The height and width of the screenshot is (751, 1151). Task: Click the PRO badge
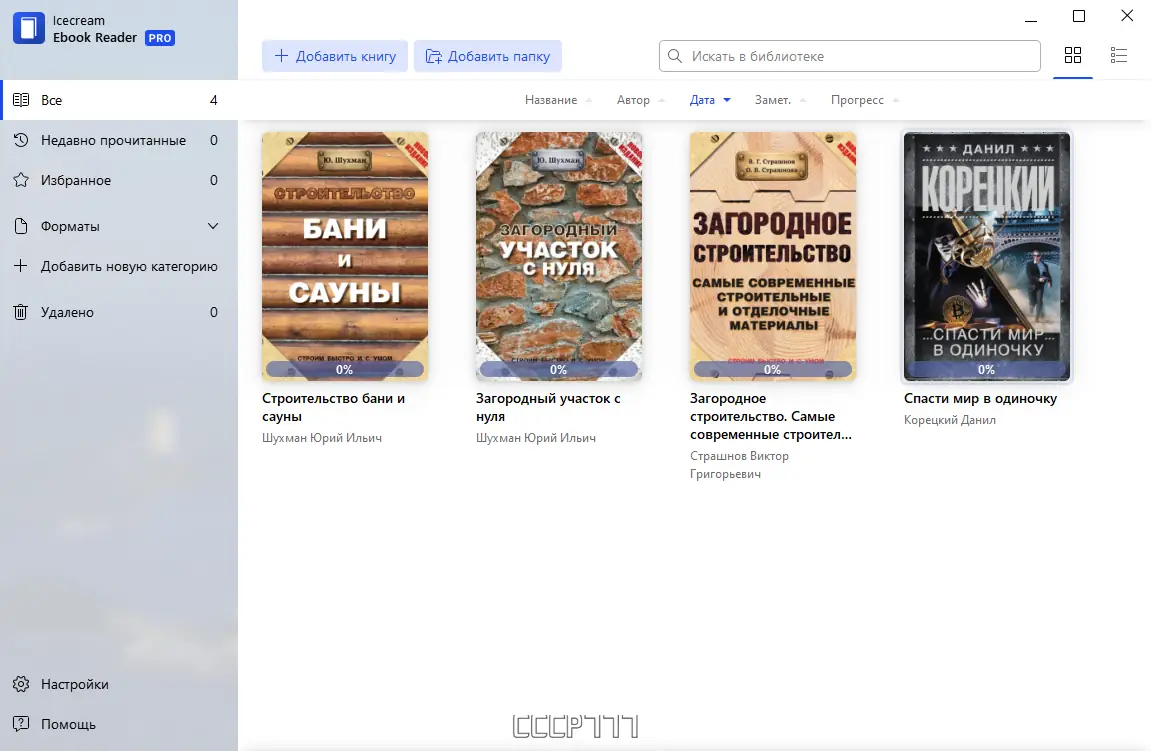(159, 38)
